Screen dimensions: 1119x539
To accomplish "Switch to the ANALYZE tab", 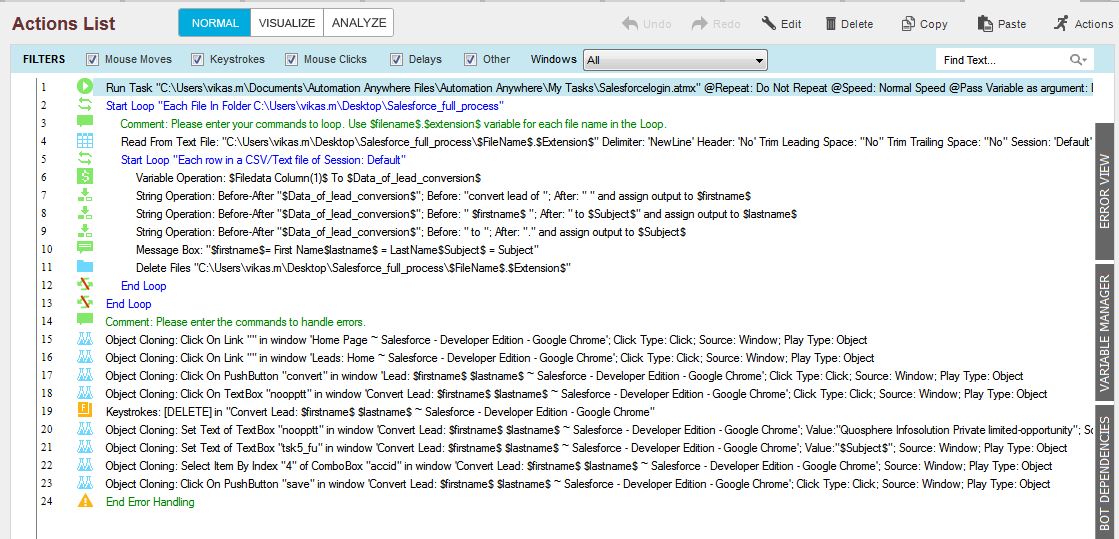I will coord(359,23).
